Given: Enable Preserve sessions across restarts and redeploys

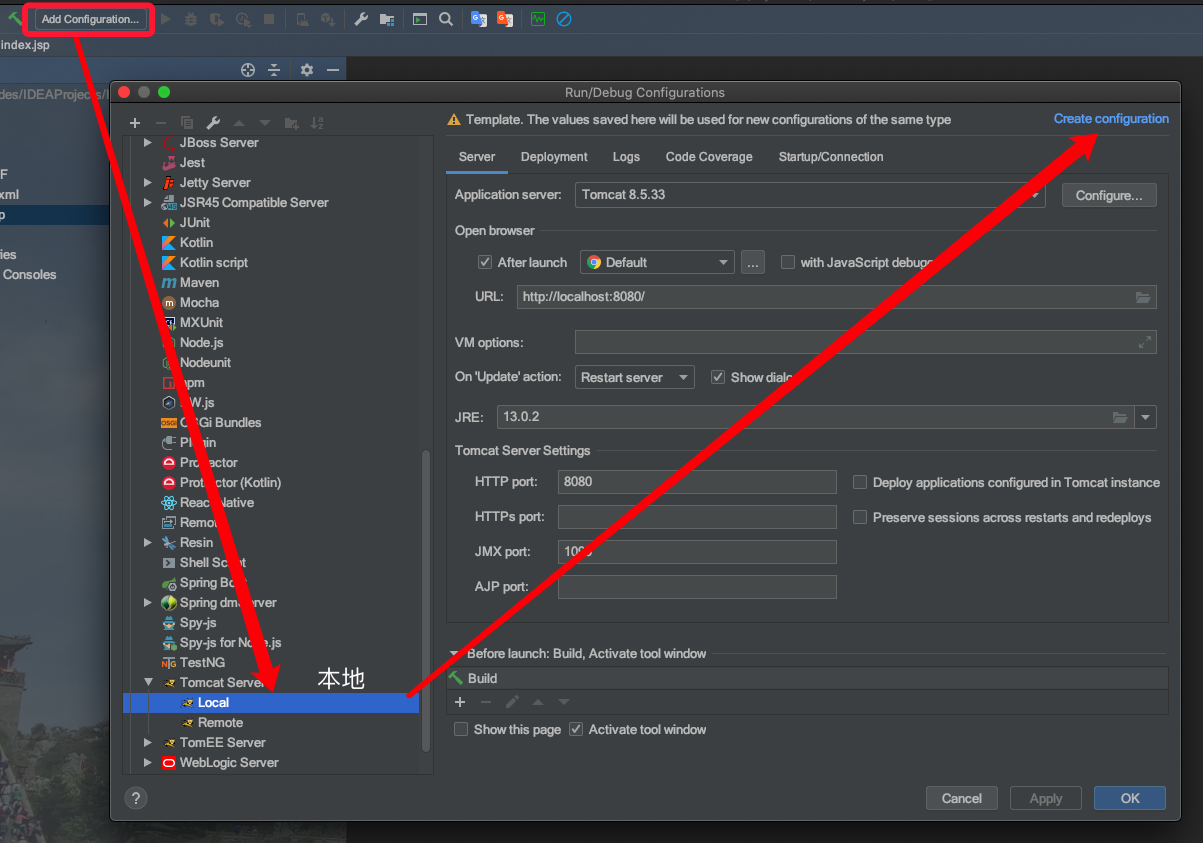Looking at the screenshot, I should click(x=860, y=517).
